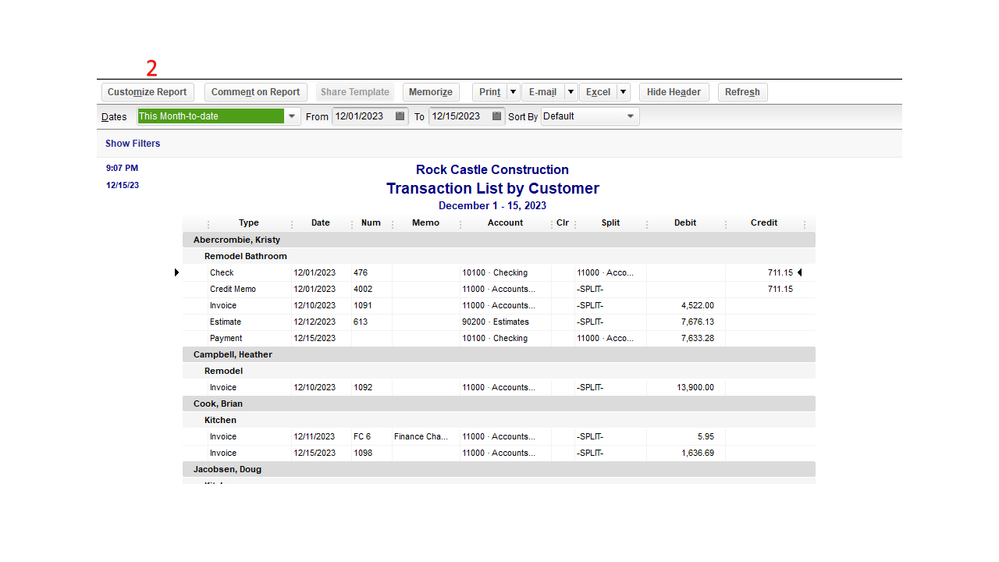
Task: Click the Memorize button
Action: pos(431,92)
